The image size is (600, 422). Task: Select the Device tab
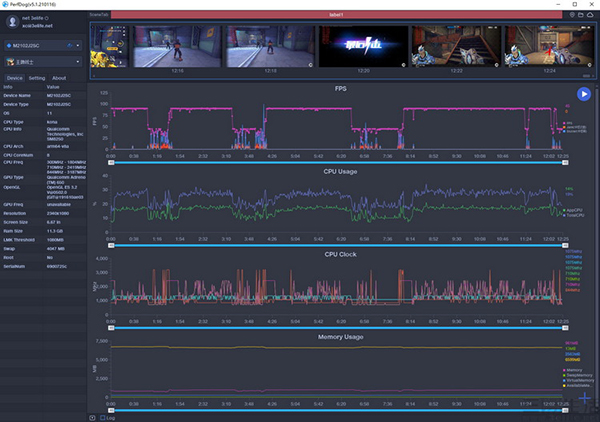point(15,77)
